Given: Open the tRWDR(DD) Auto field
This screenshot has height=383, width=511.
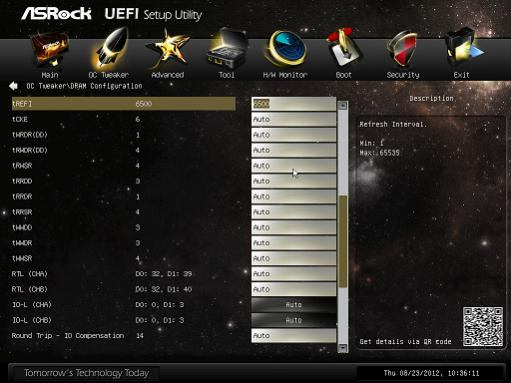Looking at the screenshot, I should coord(294,150).
